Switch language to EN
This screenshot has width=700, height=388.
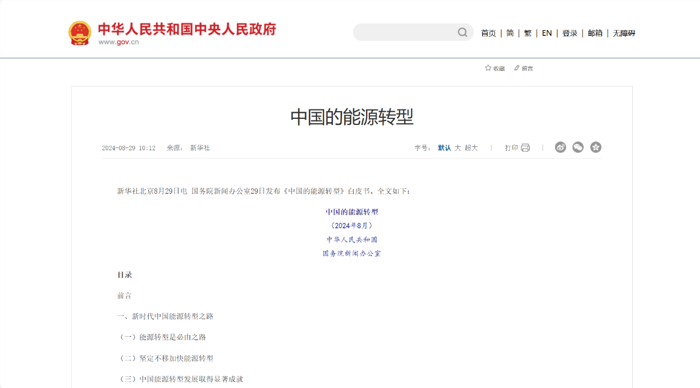[547, 33]
